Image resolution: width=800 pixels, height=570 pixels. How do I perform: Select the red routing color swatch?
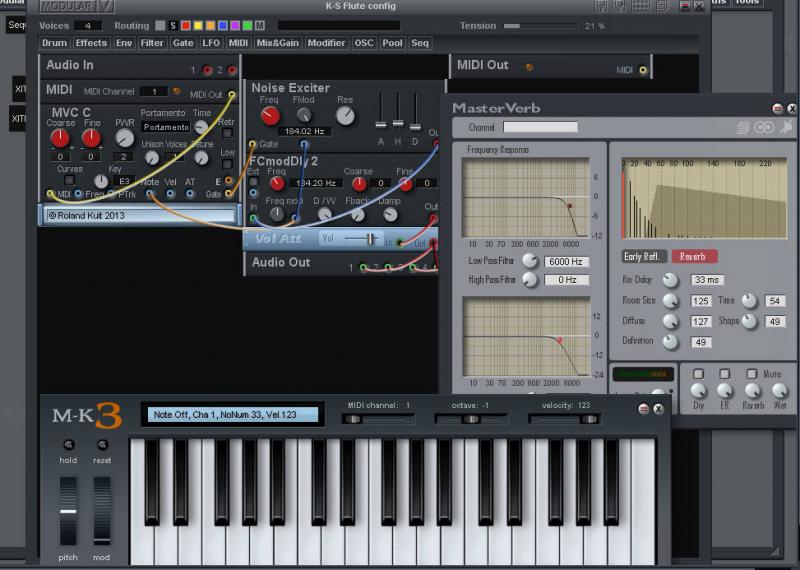pyautogui.click(x=186, y=26)
